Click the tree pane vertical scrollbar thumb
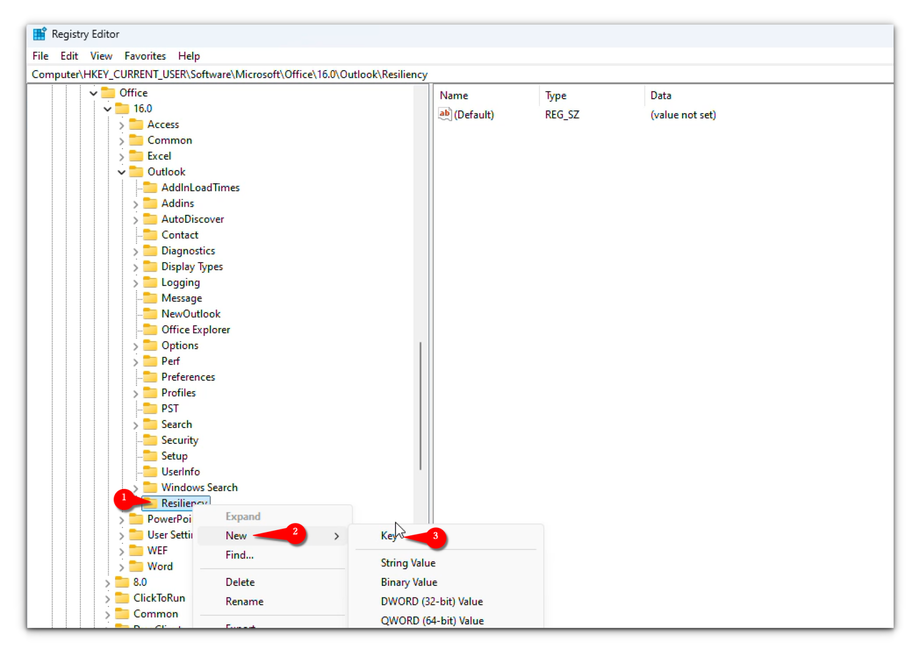 [421, 406]
